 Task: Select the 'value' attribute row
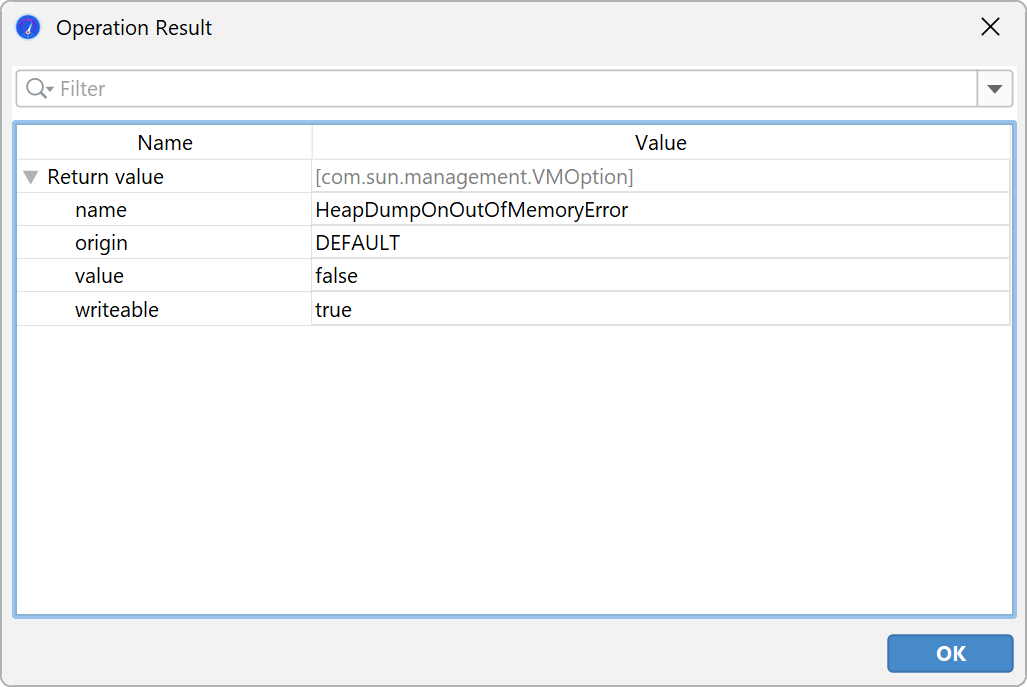click(99, 276)
